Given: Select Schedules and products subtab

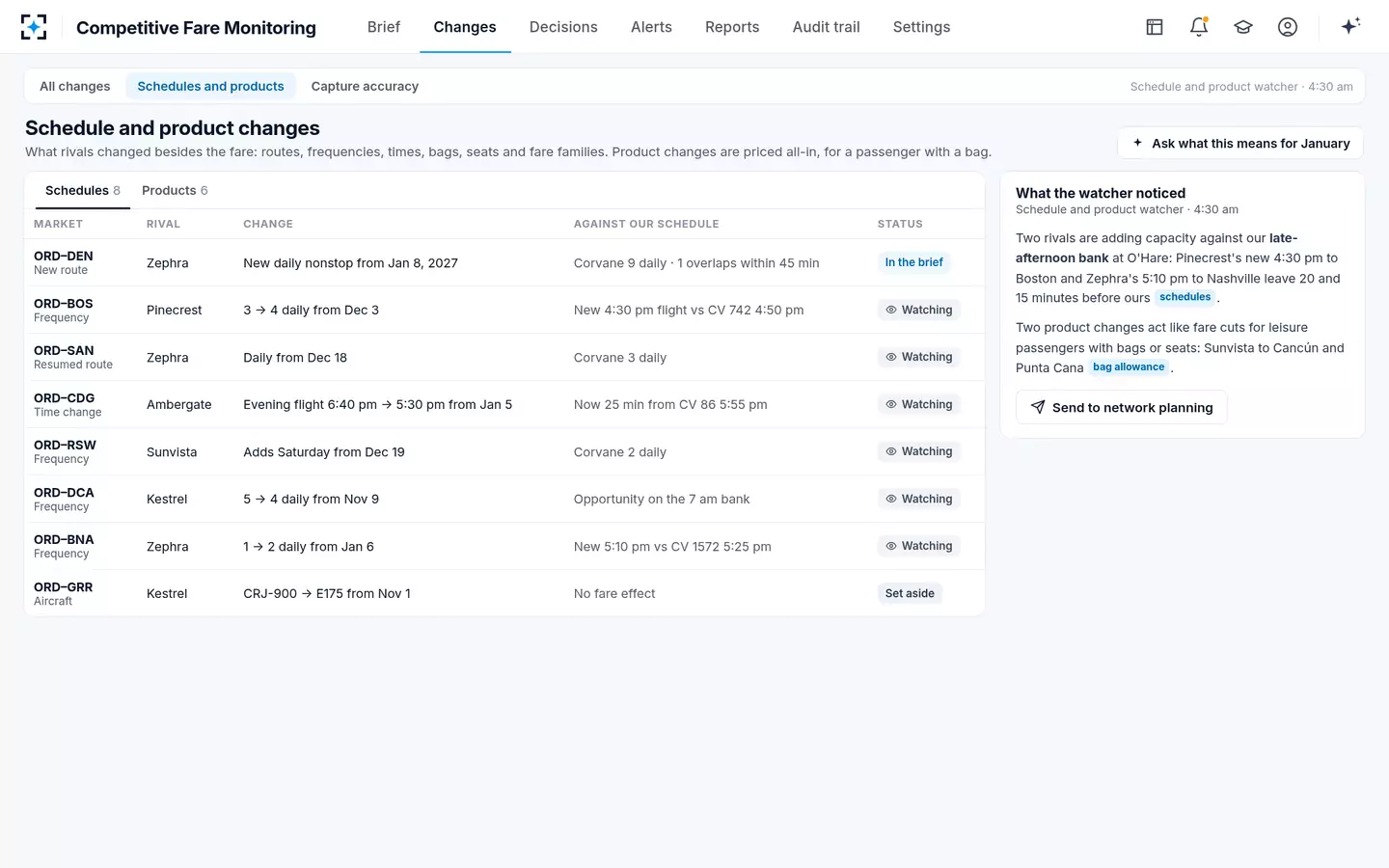Looking at the screenshot, I should pyautogui.click(x=210, y=86).
